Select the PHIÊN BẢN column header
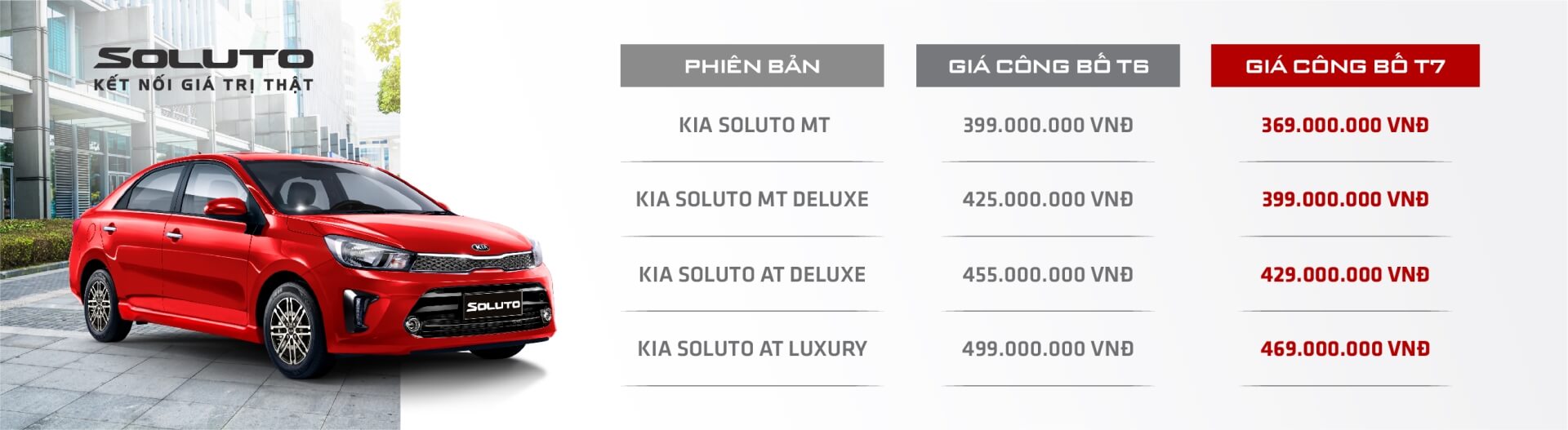 [751, 66]
